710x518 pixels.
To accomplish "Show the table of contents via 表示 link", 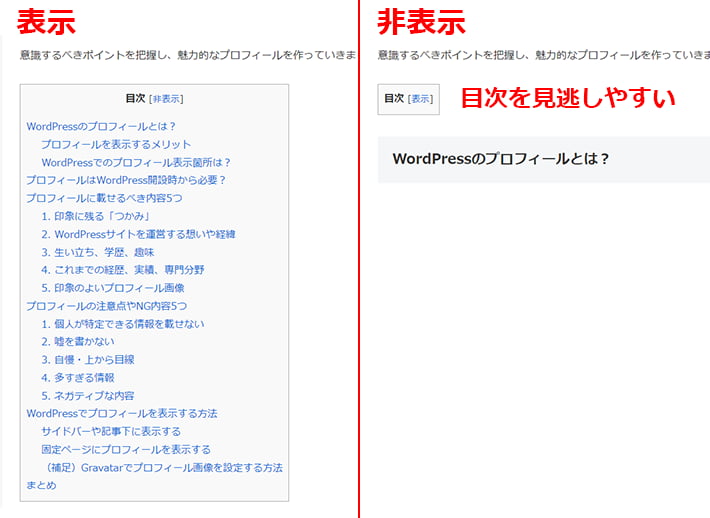I will (420, 99).
